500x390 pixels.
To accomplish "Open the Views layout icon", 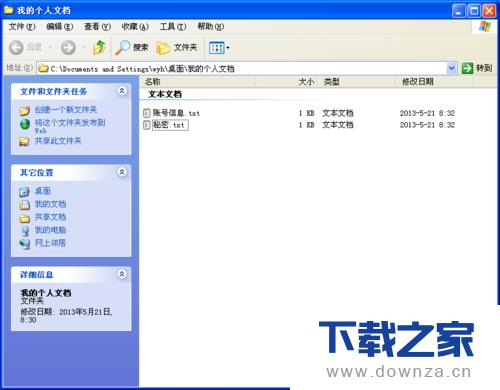I will (217, 48).
